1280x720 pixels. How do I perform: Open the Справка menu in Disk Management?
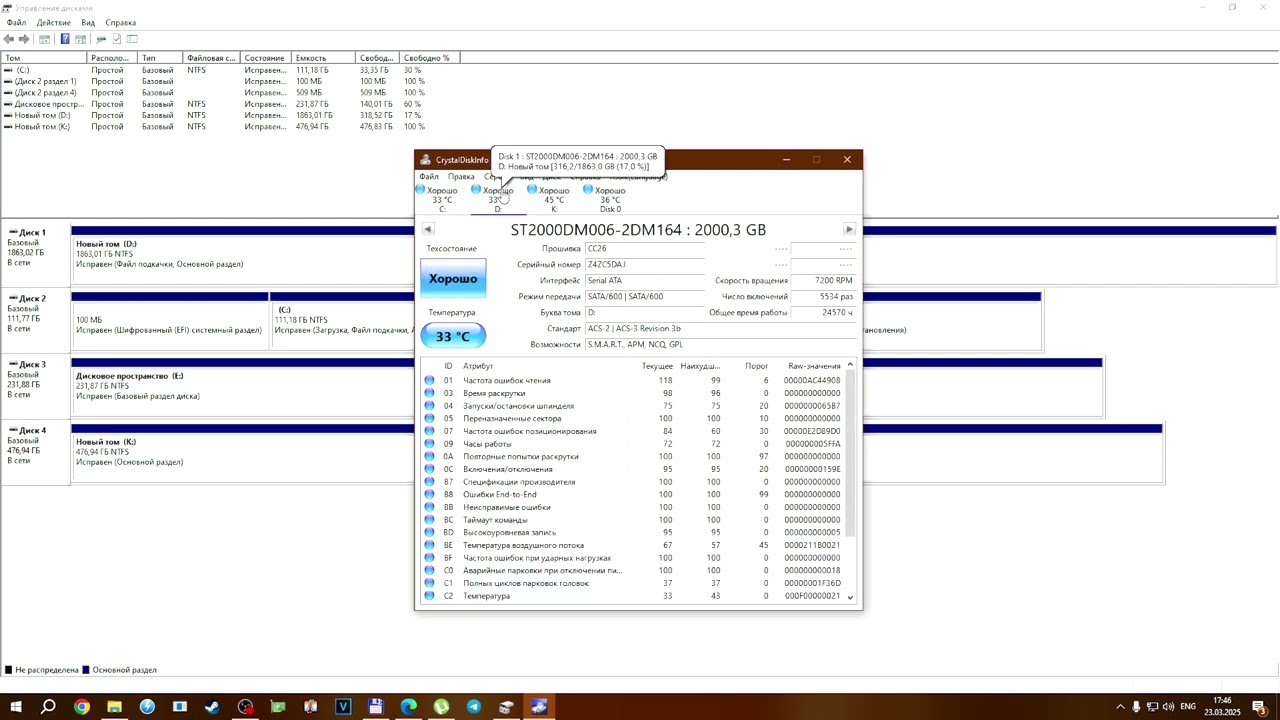120,22
